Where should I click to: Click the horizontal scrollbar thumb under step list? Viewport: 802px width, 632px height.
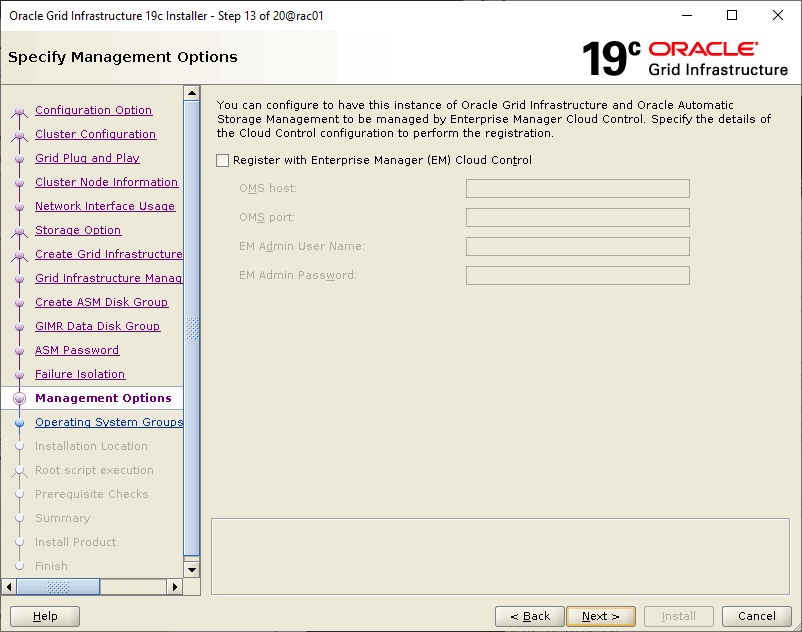(x=58, y=586)
